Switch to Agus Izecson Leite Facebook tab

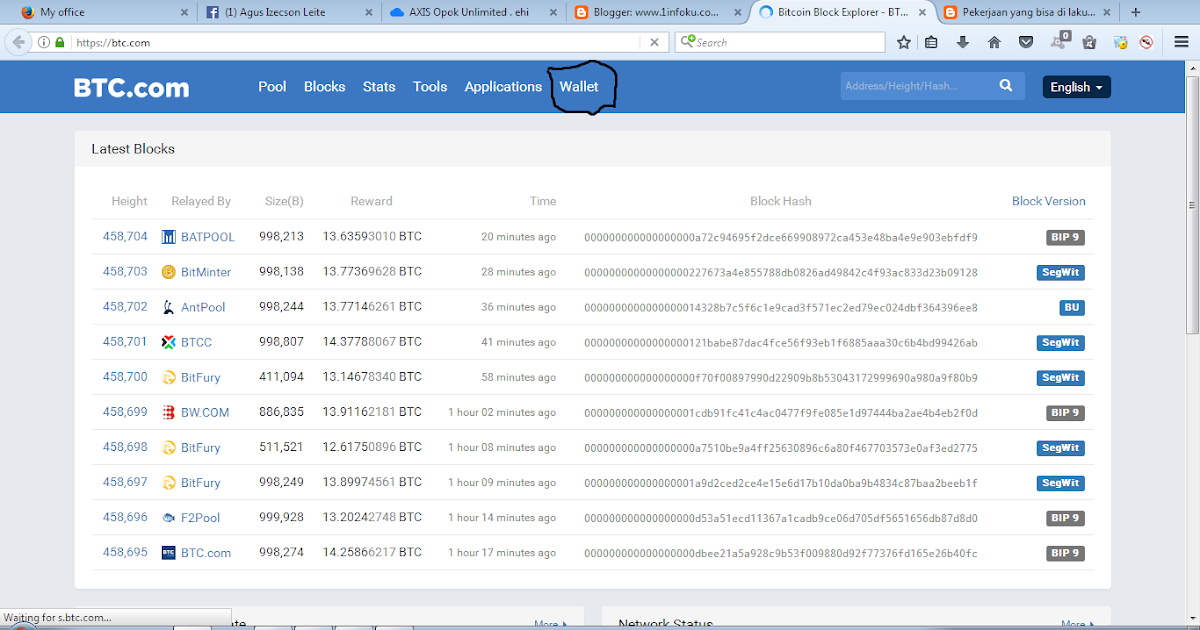click(x=289, y=13)
